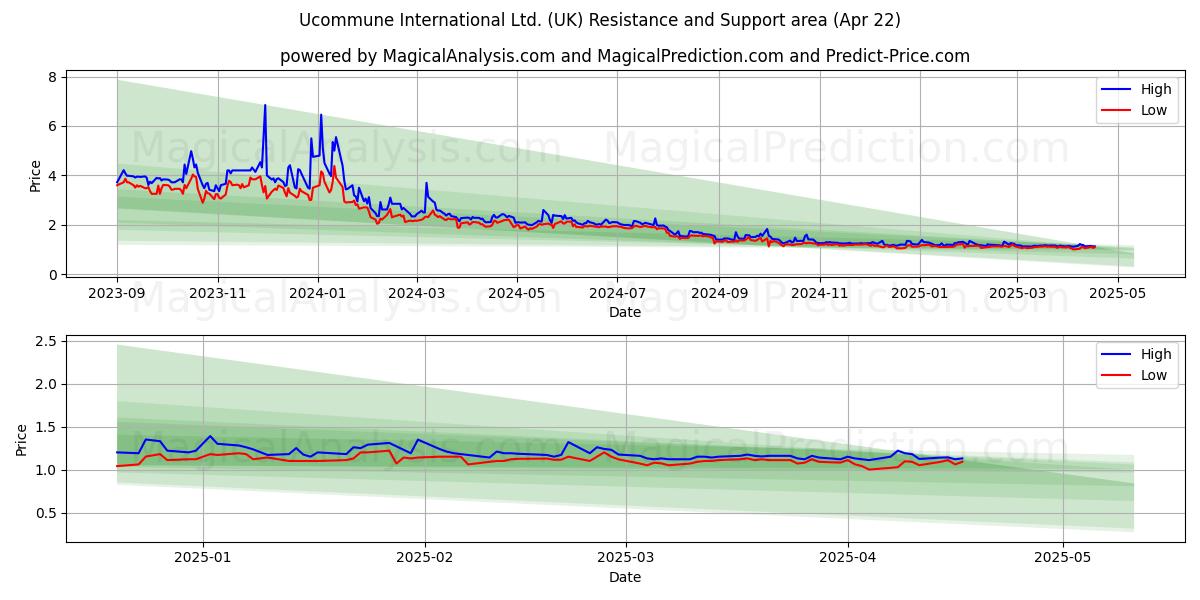Image resolution: width=1200 pixels, height=600 pixels.
Task: Click the '2024-01' x-axis label
Action: (x=319, y=294)
